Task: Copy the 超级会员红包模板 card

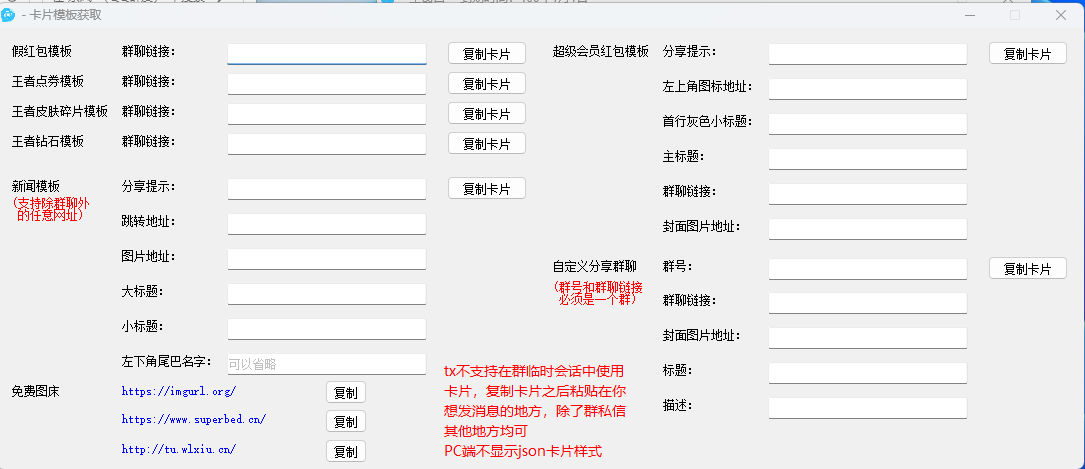Action: click(1027, 54)
